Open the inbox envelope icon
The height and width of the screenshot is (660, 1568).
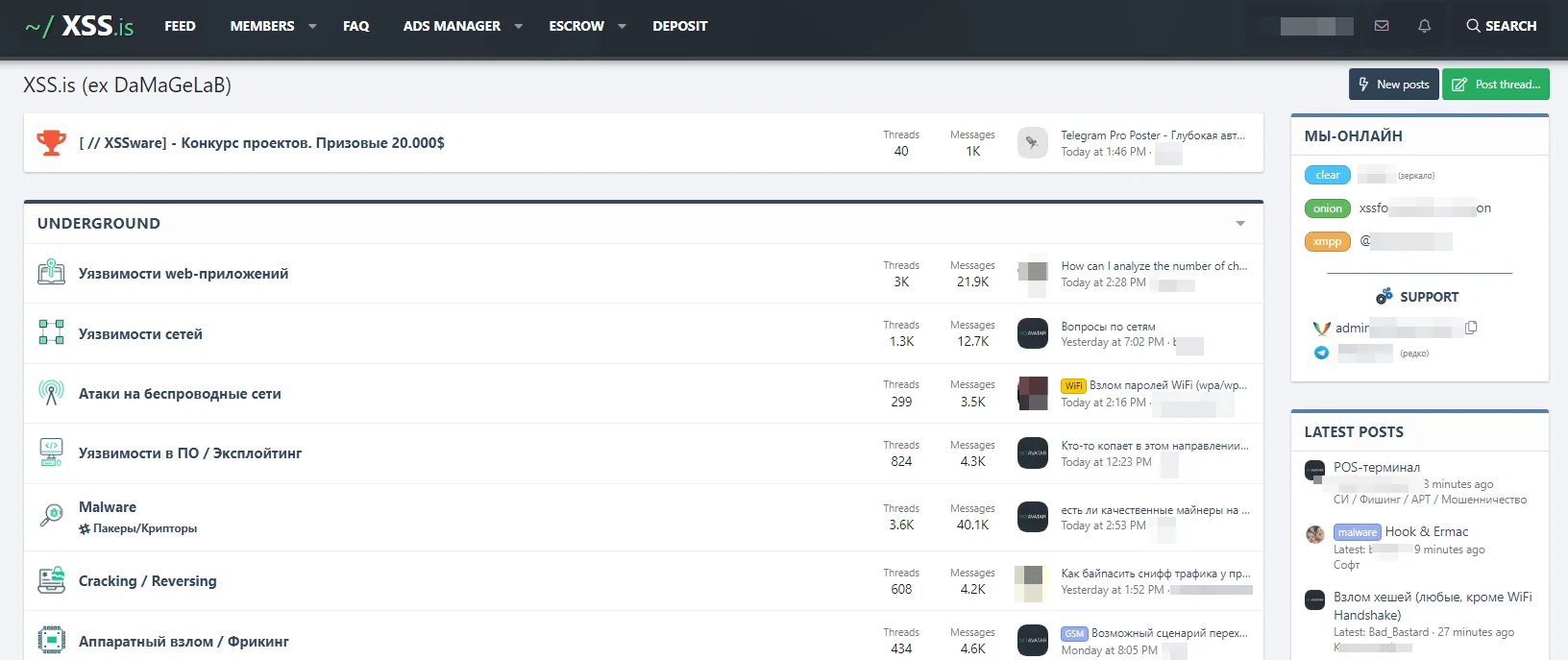click(x=1382, y=26)
